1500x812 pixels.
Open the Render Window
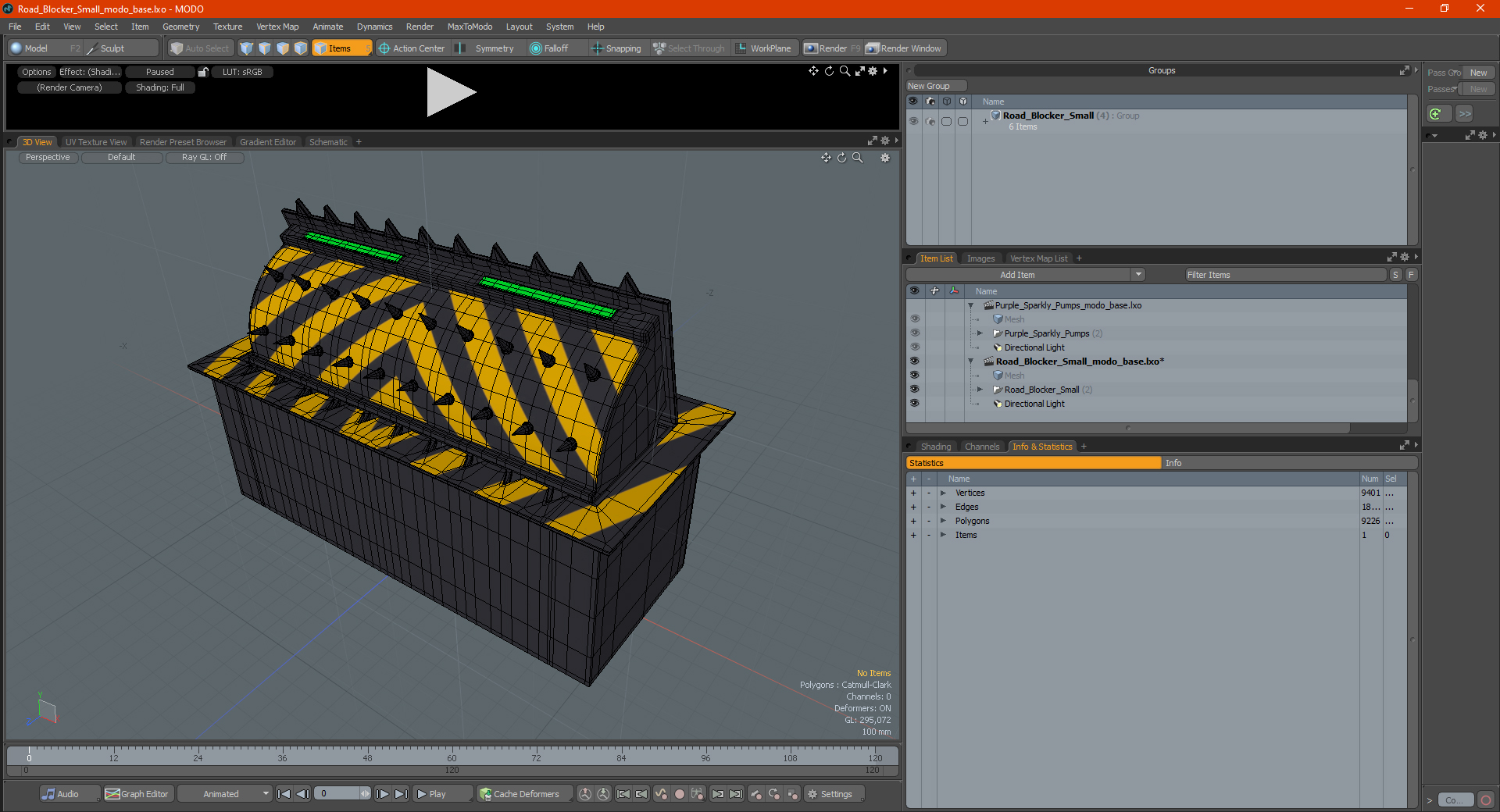pos(905,48)
